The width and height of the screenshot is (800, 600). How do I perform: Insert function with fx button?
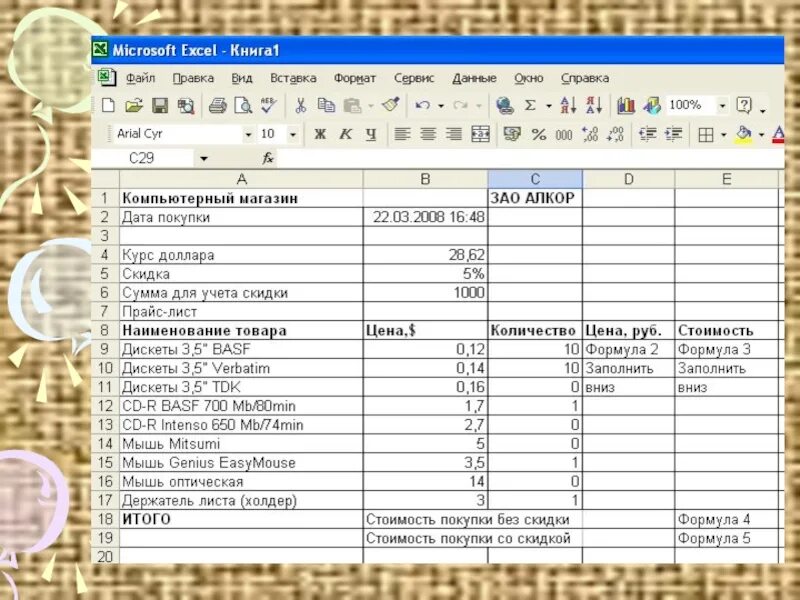(x=268, y=158)
